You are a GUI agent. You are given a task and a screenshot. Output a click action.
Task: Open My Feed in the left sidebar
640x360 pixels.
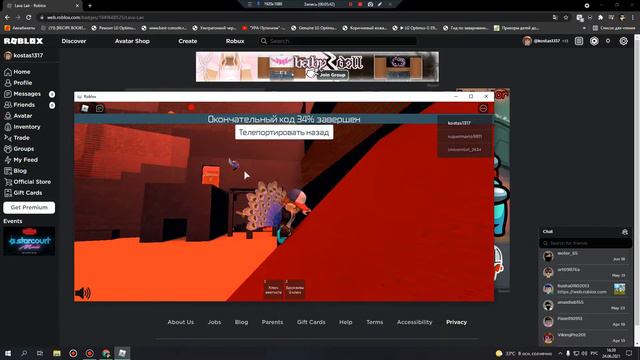click(21, 160)
